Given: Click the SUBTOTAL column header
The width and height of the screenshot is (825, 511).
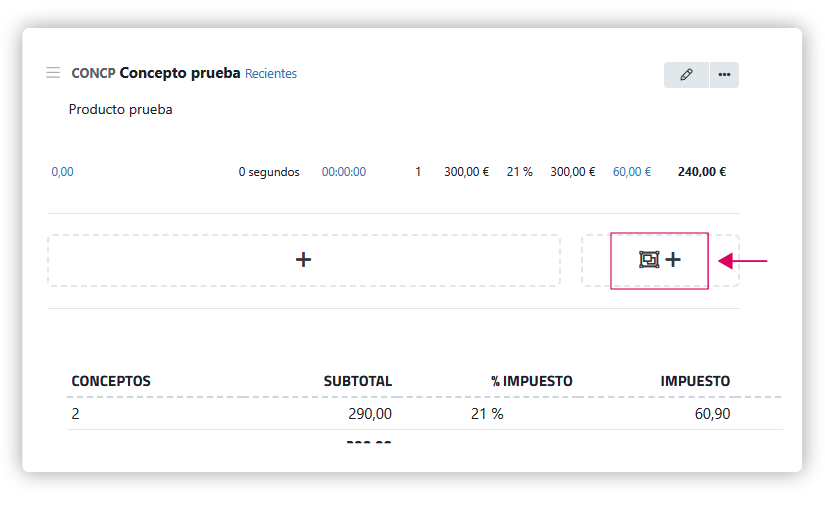Looking at the screenshot, I should [x=358, y=381].
